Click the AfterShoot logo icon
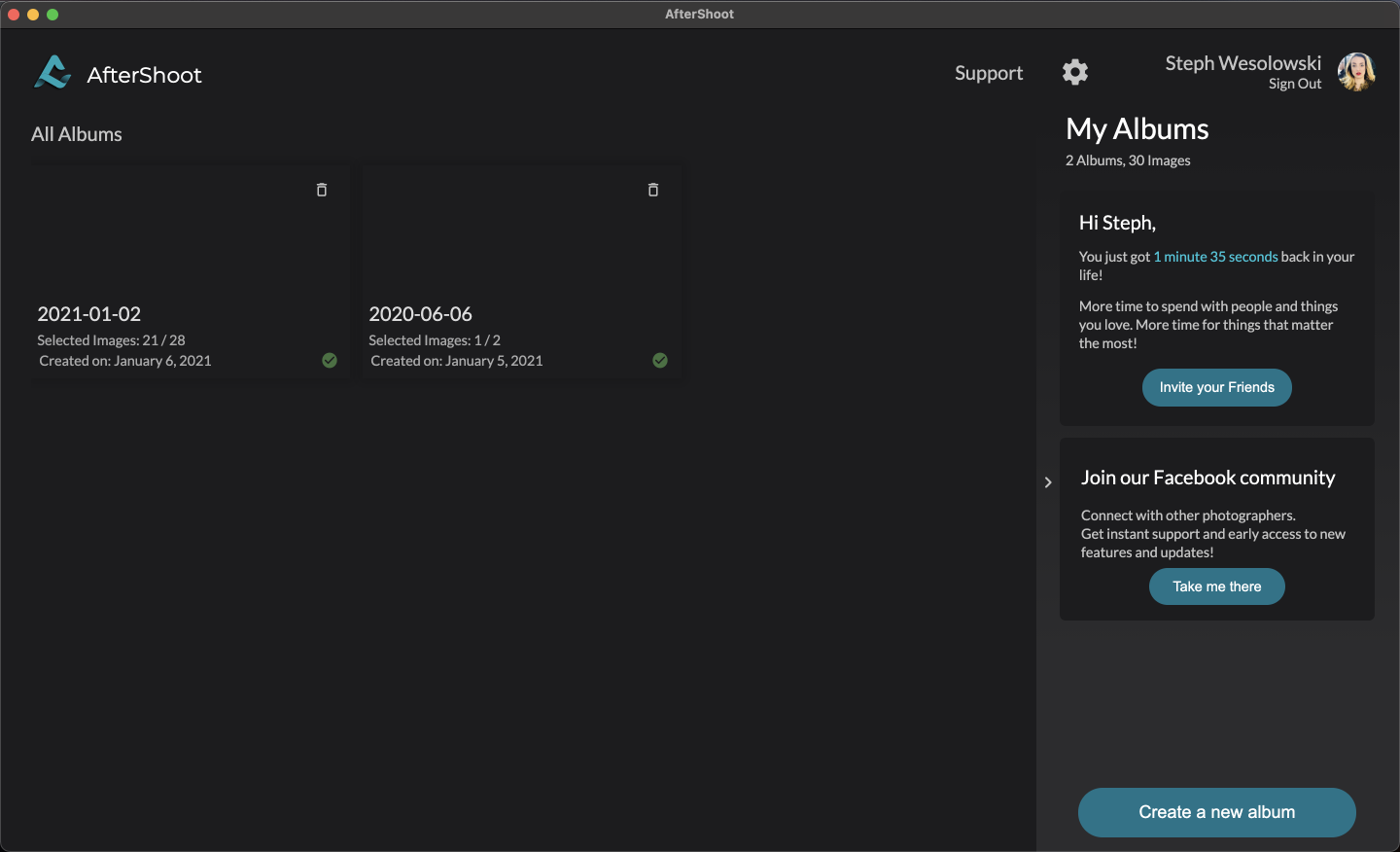The image size is (1400, 852). pyautogui.click(x=52, y=72)
